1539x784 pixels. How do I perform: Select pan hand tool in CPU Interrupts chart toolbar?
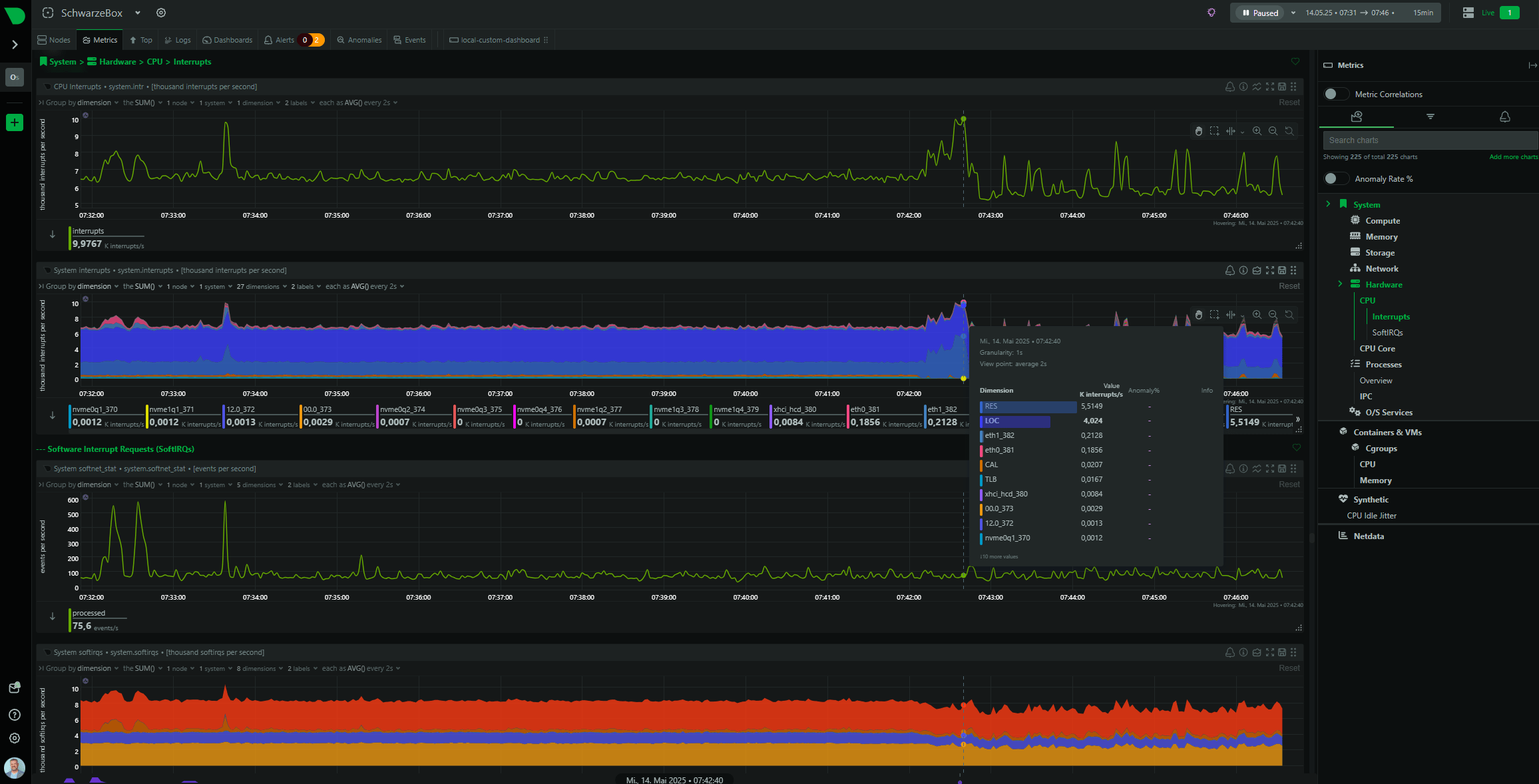1198,131
